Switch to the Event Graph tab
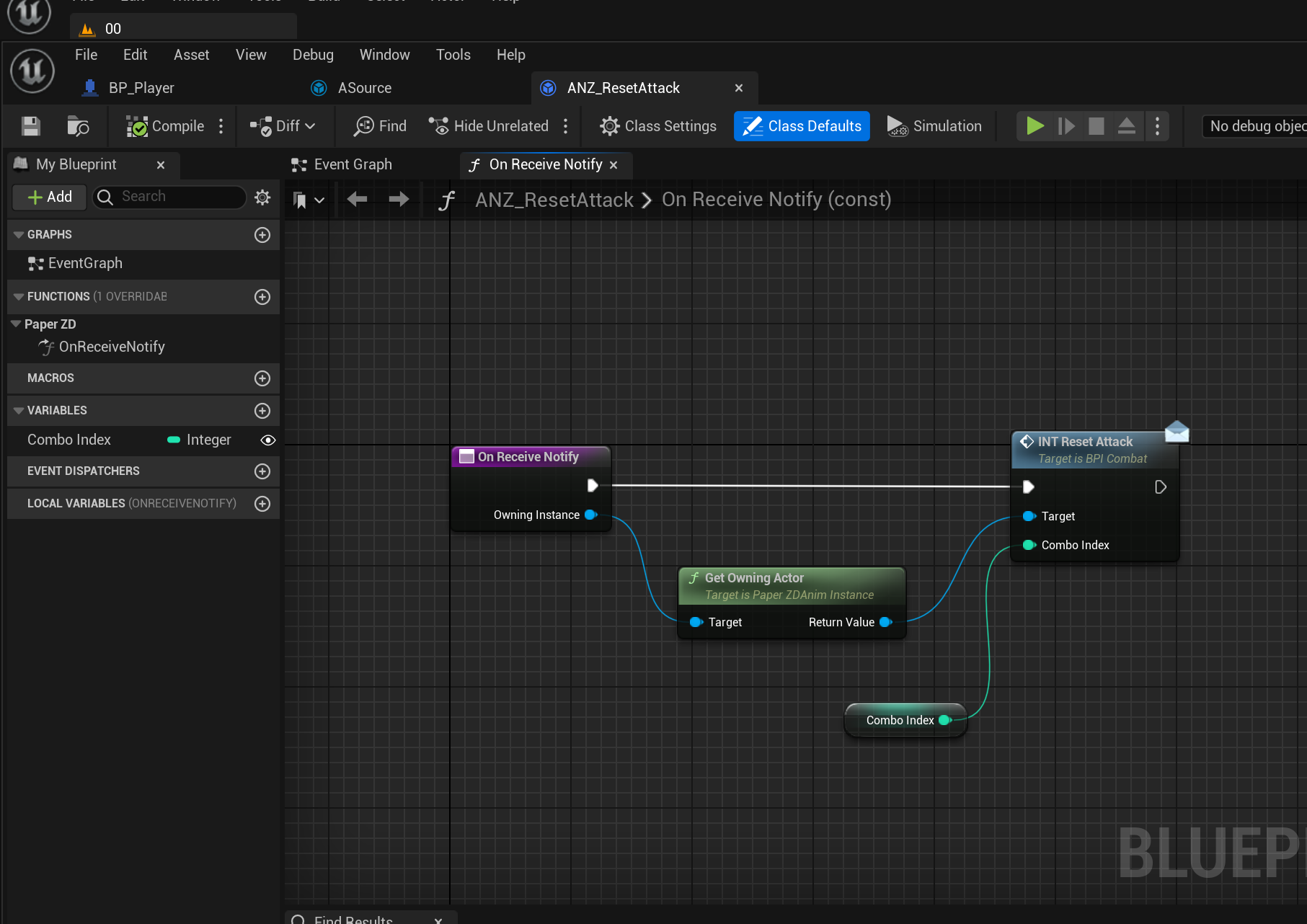Viewport: 1307px width, 924px height. click(x=342, y=164)
